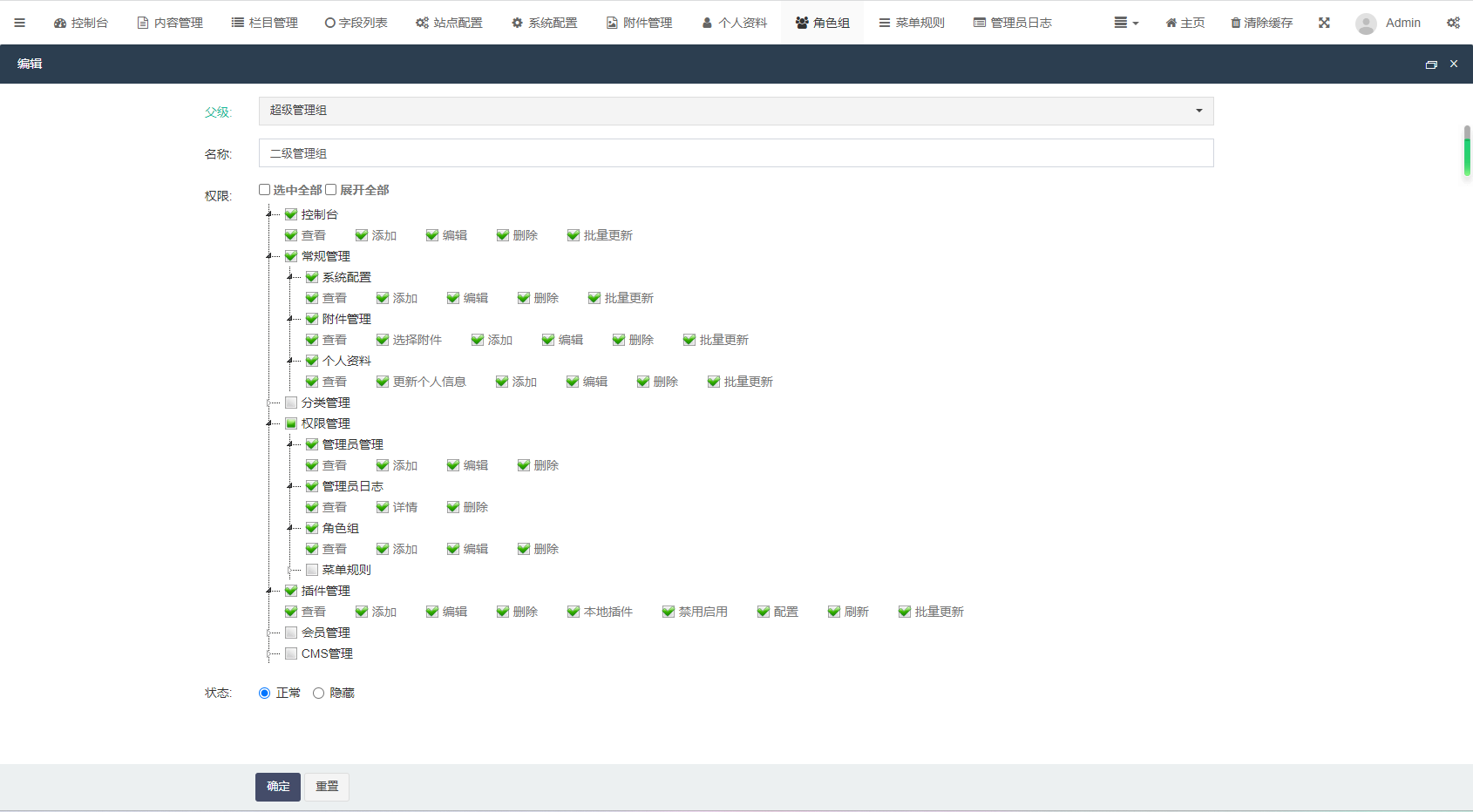This screenshot has height=812, width=1473.
Task: Open the list menu icon dropdown
Action: click(1126, 23)
